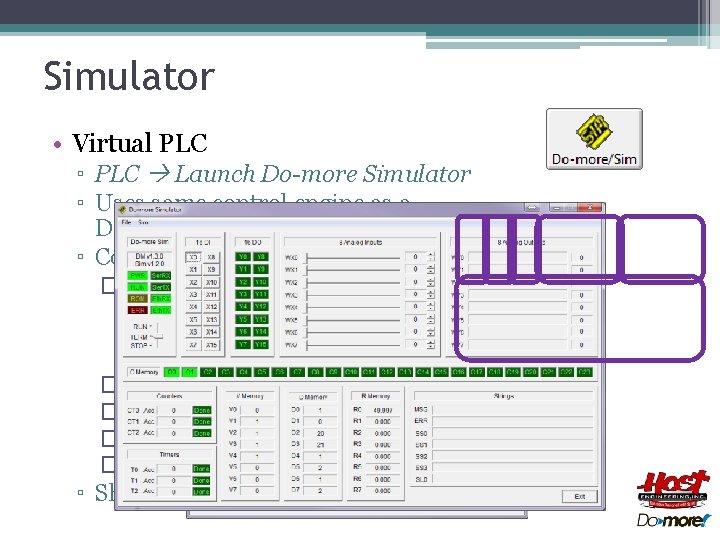Viewport: 720px width, 540px height.
Task: Click the PWR status indicator
Action: [137, 276]
